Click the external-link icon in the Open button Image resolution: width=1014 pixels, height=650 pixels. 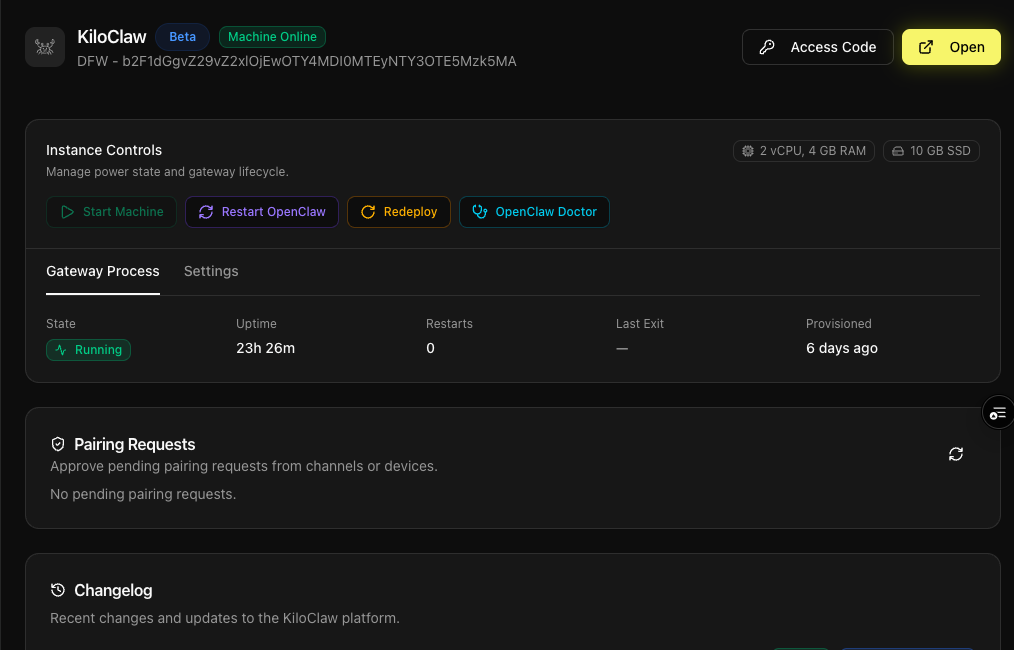click(x=924, y=46)
